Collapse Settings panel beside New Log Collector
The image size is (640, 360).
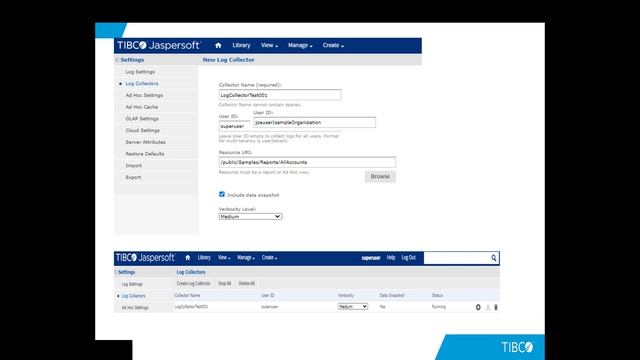point(117,60)
